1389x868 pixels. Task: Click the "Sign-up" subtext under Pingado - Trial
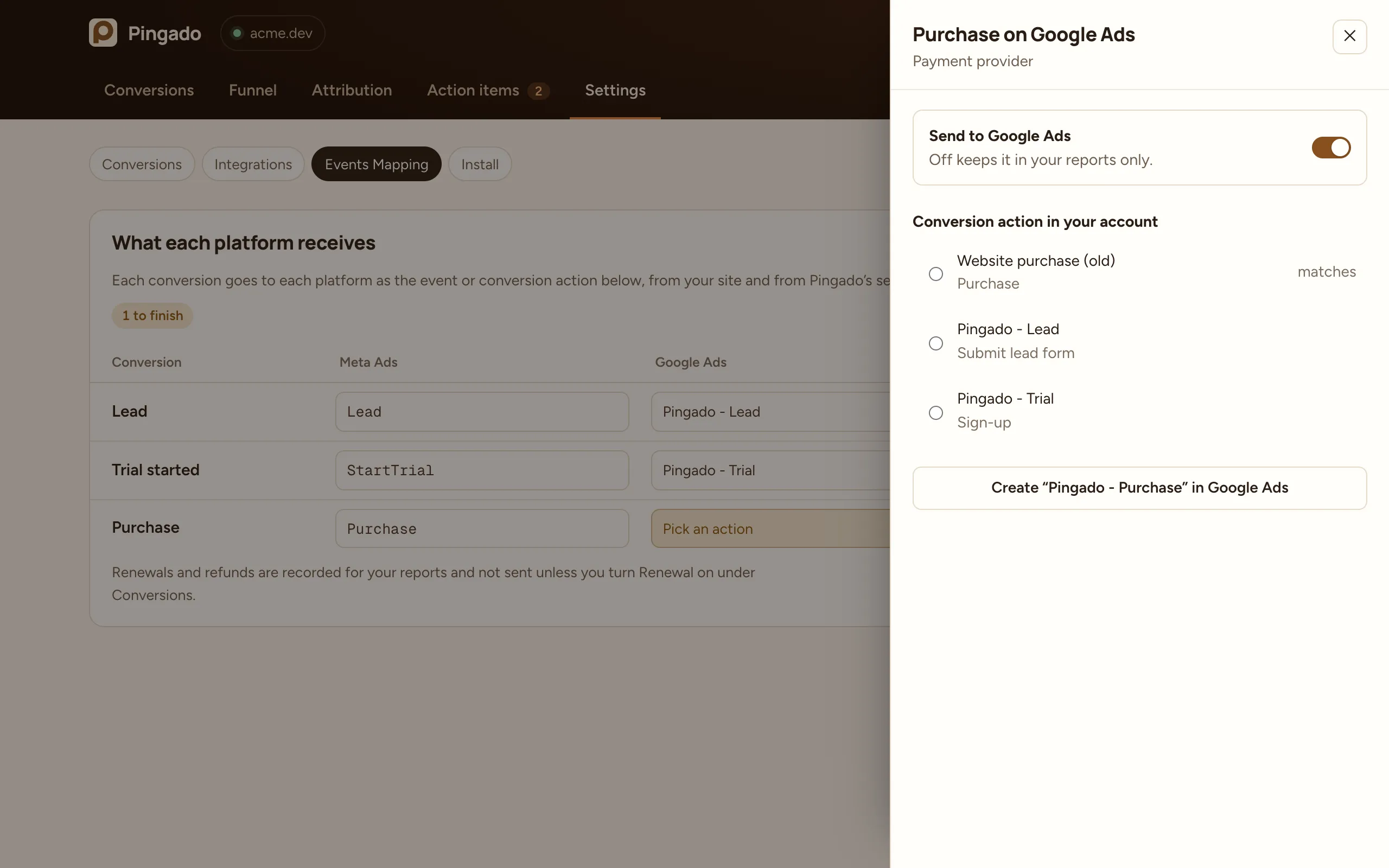[984, 423]
